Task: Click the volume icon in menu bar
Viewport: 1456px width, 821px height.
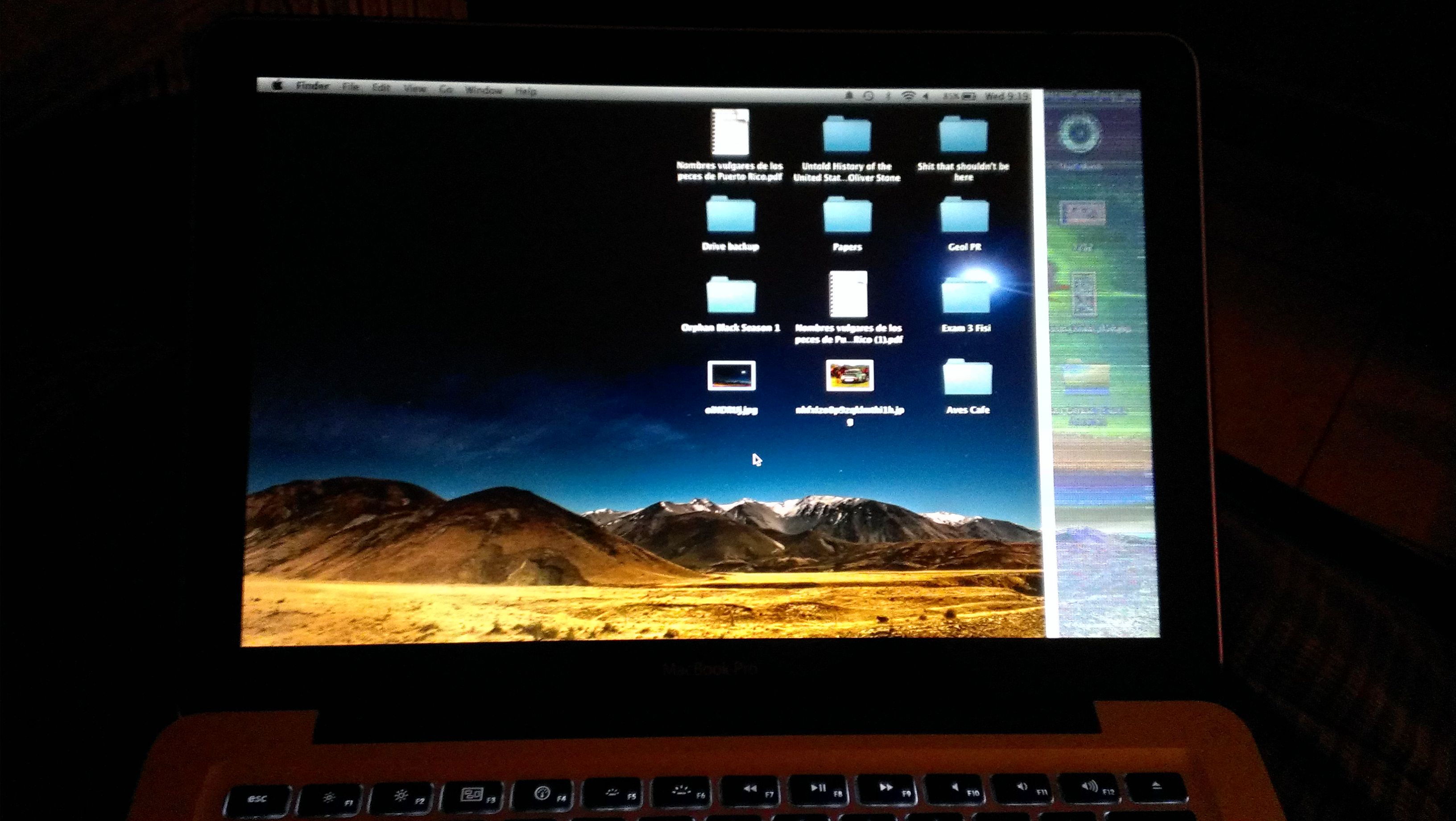Action: click(x=925, y=97)
